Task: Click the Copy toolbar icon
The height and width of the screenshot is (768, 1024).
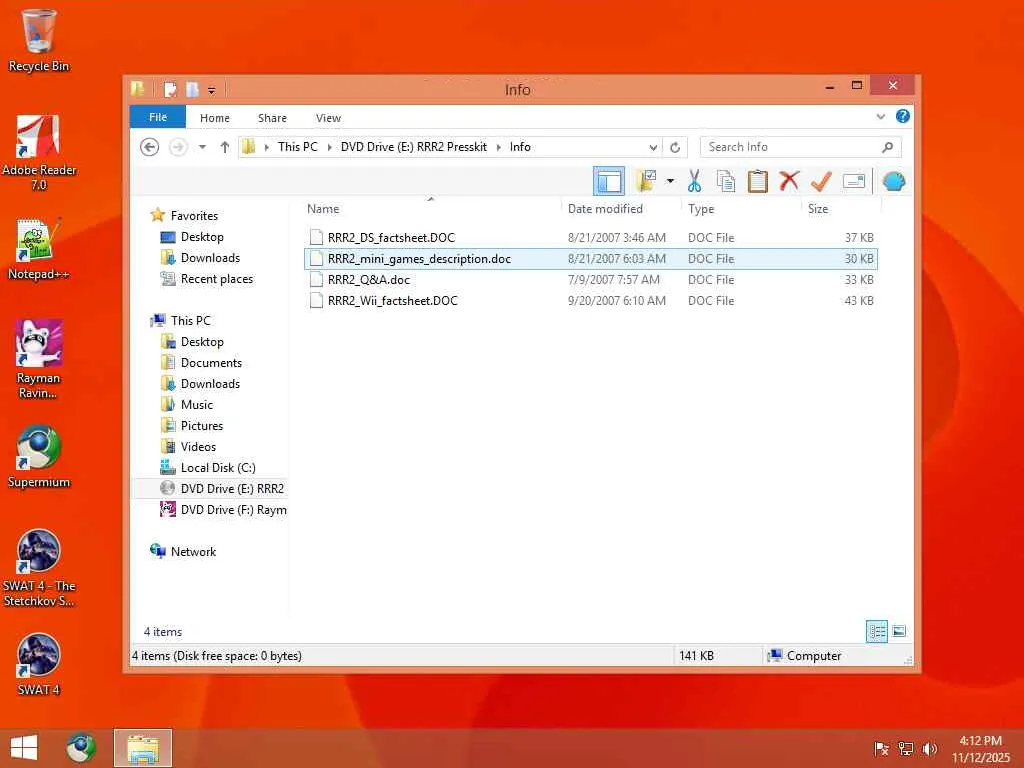Action: click(726, 181)
